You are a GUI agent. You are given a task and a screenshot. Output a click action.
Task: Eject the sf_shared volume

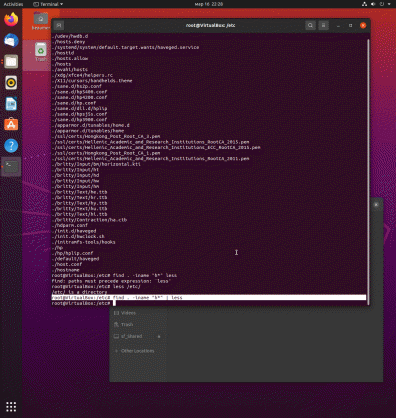click(x=159, y=337)
